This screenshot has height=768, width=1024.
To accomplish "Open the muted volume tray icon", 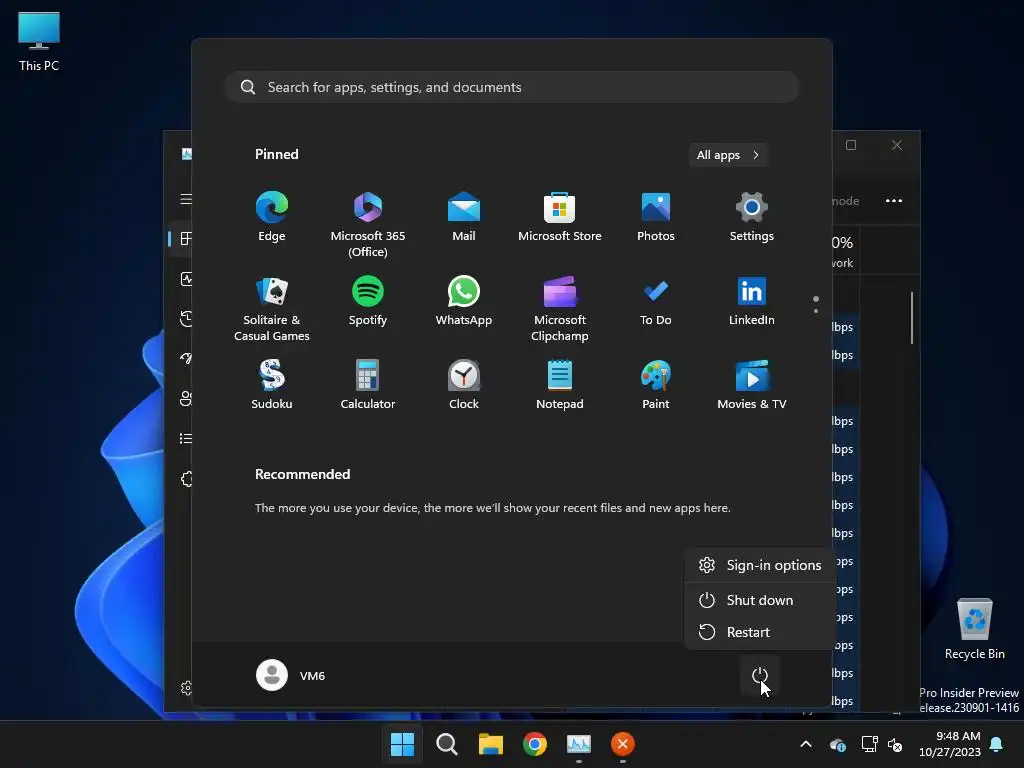I will [x=895, y=744].
